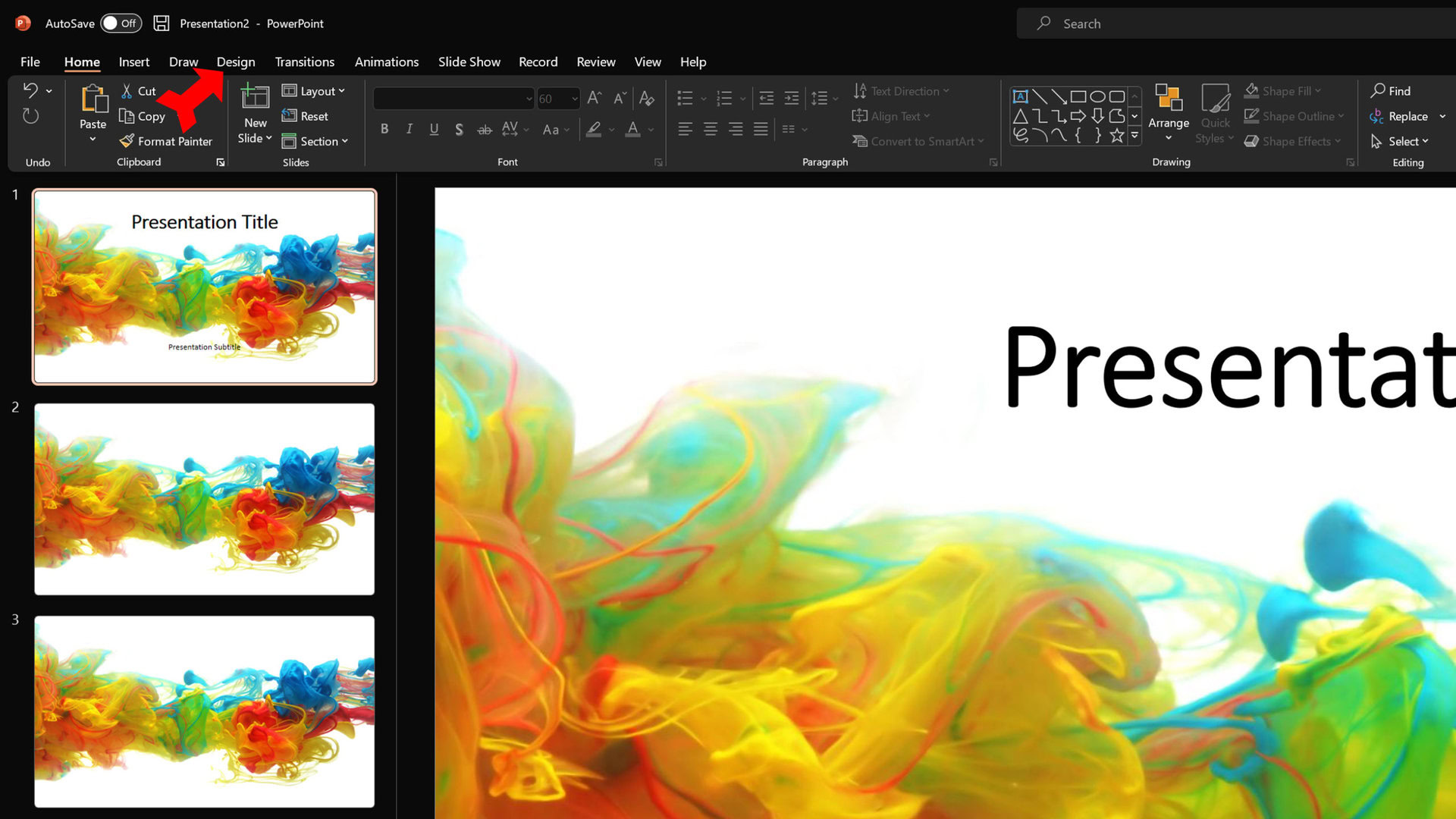Insert the five-point star shape

[1116, 136]
